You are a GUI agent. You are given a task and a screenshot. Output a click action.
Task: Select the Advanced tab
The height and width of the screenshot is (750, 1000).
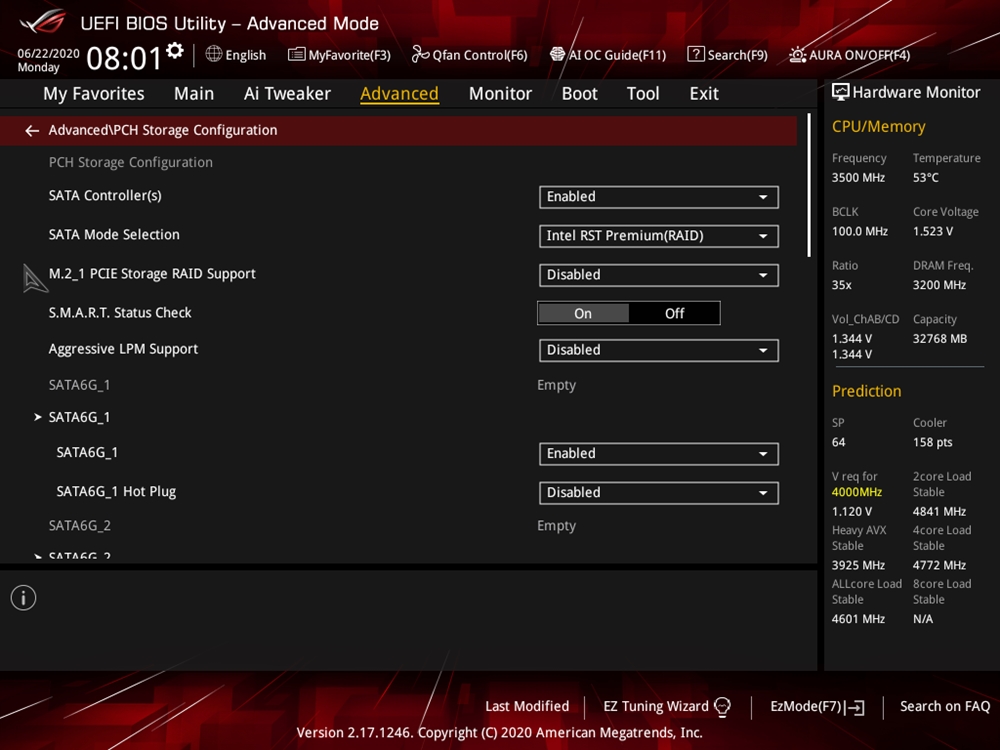[399, 94]
